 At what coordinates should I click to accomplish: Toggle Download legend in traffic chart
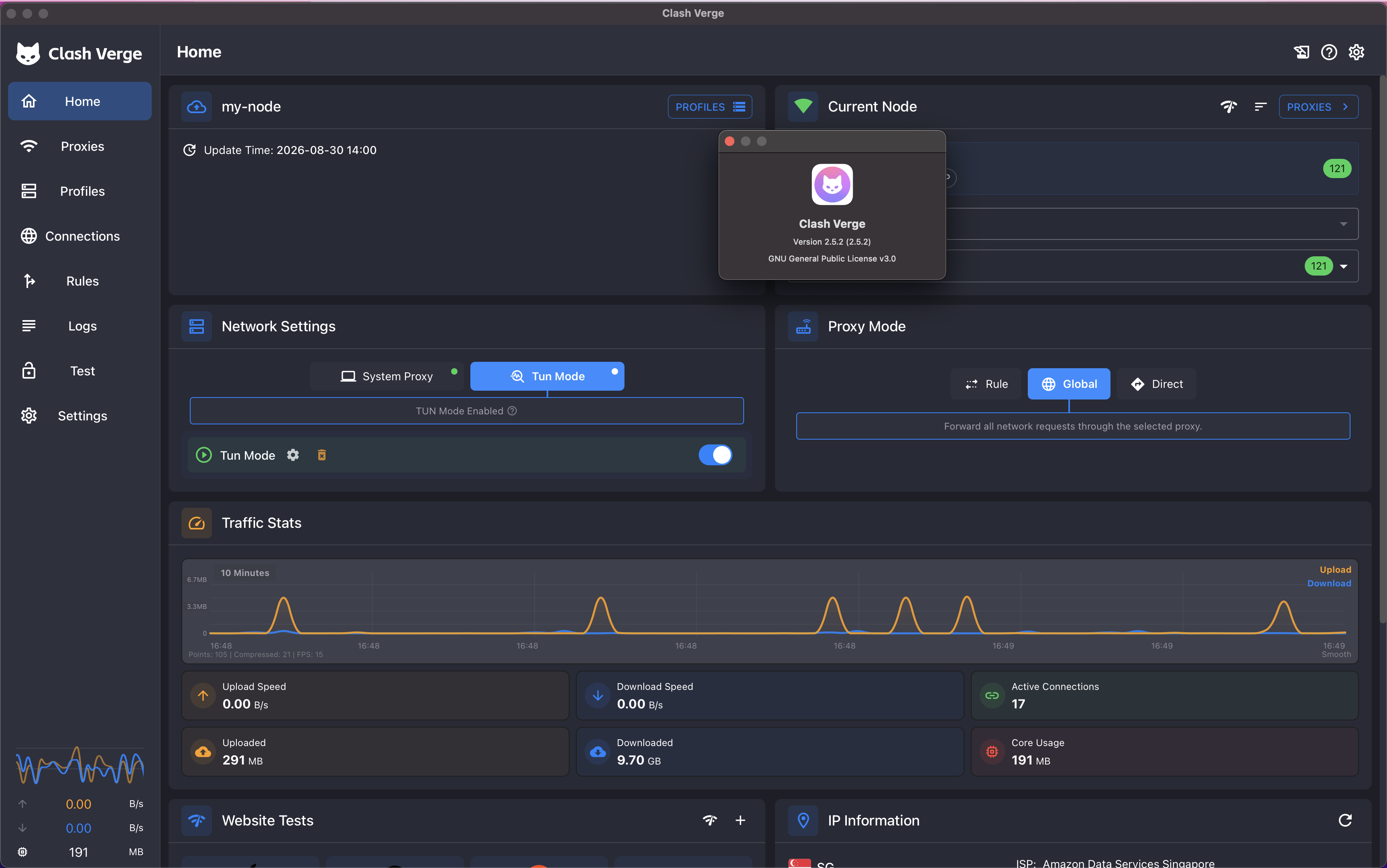click(1329, 583)
